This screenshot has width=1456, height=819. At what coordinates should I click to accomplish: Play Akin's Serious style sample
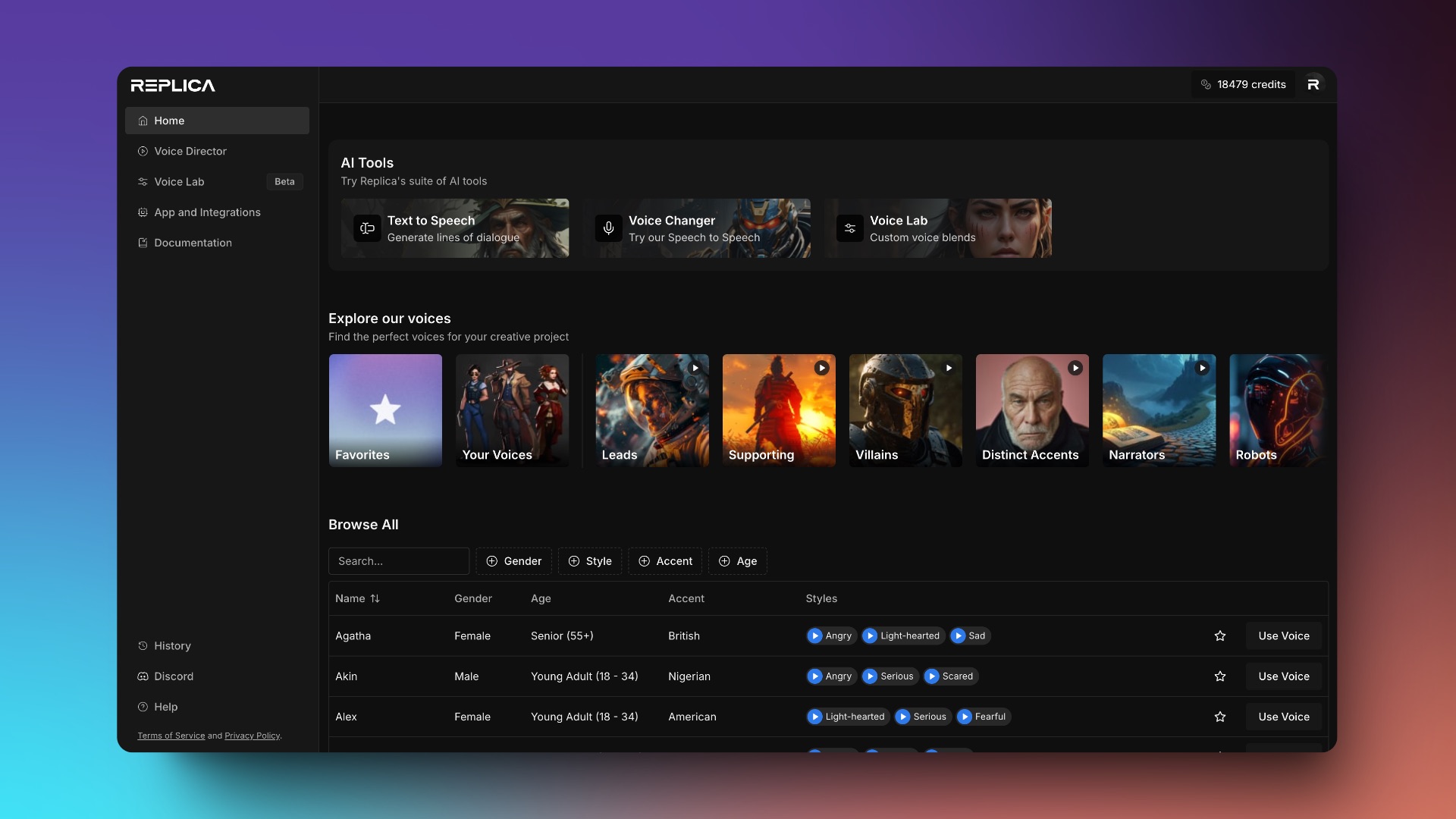click(x=890, y=676)
